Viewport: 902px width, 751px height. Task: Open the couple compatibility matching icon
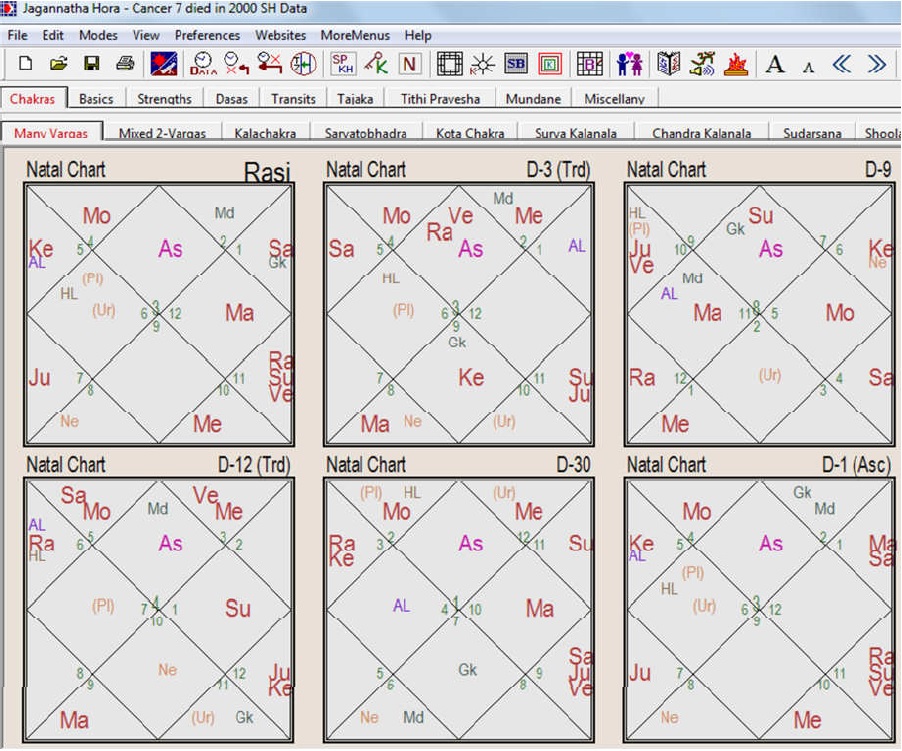pyautogui.click(x=629, y=64)
